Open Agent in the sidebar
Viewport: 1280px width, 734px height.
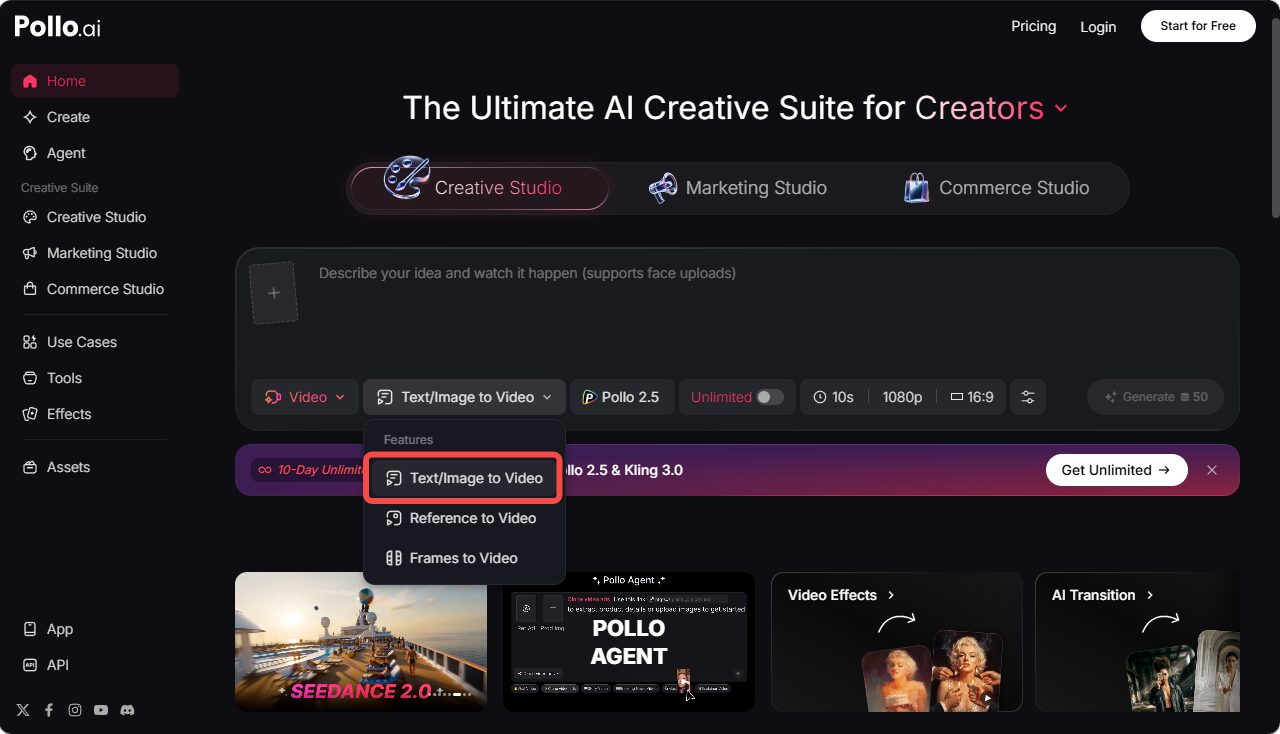[95, 153]
